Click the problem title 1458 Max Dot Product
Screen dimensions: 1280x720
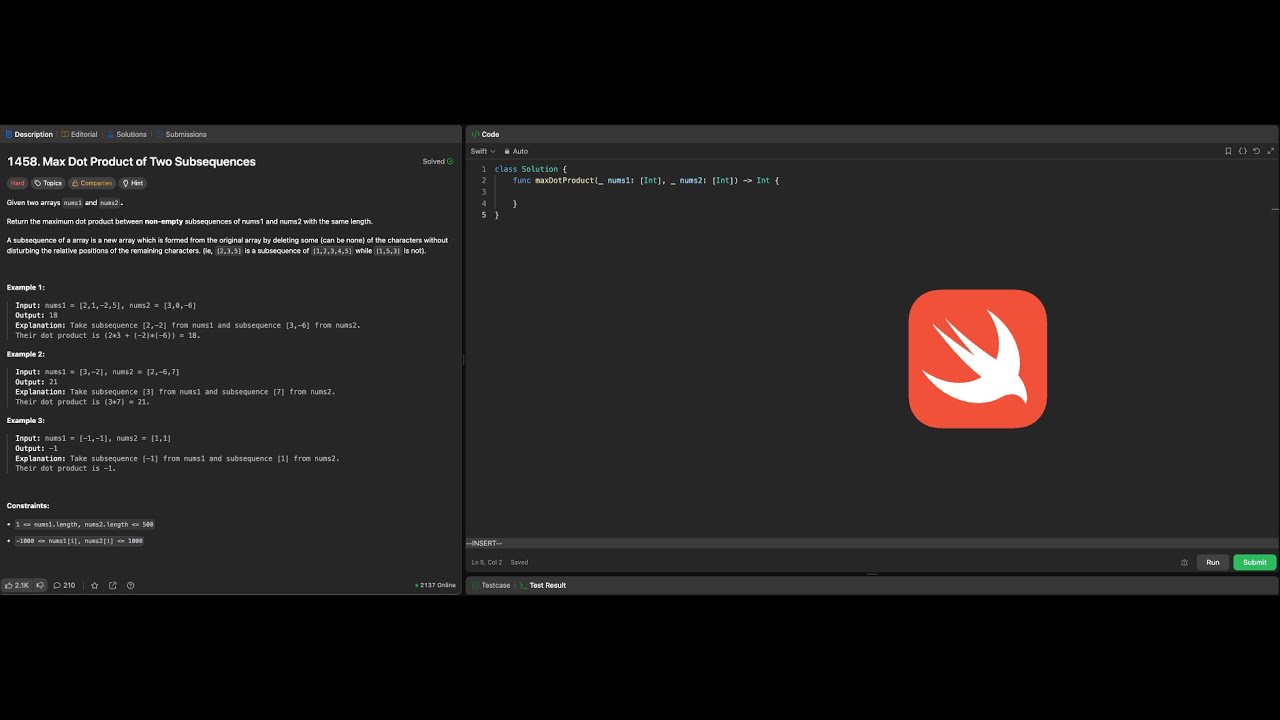tap(131, 161)
